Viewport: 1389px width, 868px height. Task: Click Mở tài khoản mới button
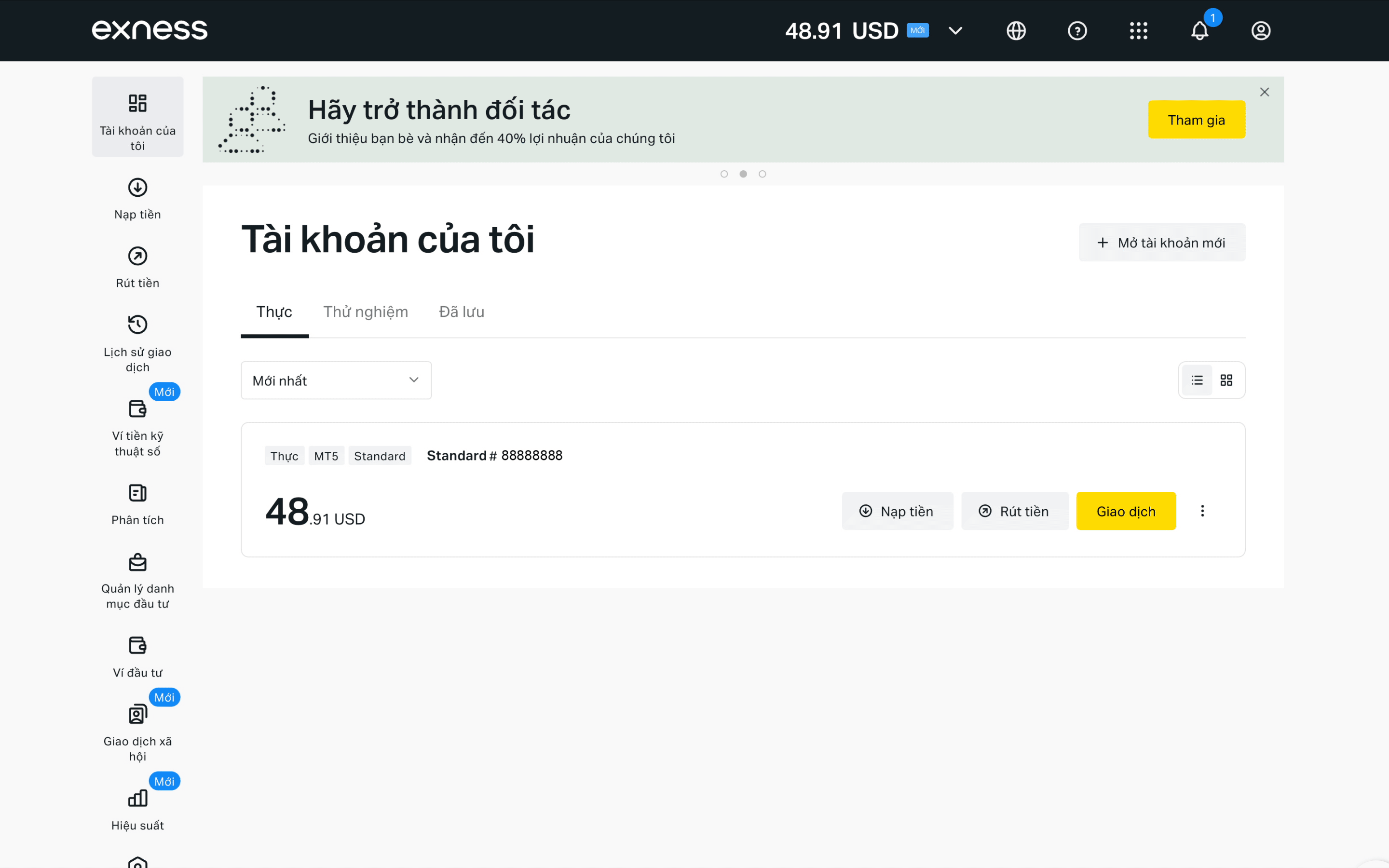(x=1162, y=243)
